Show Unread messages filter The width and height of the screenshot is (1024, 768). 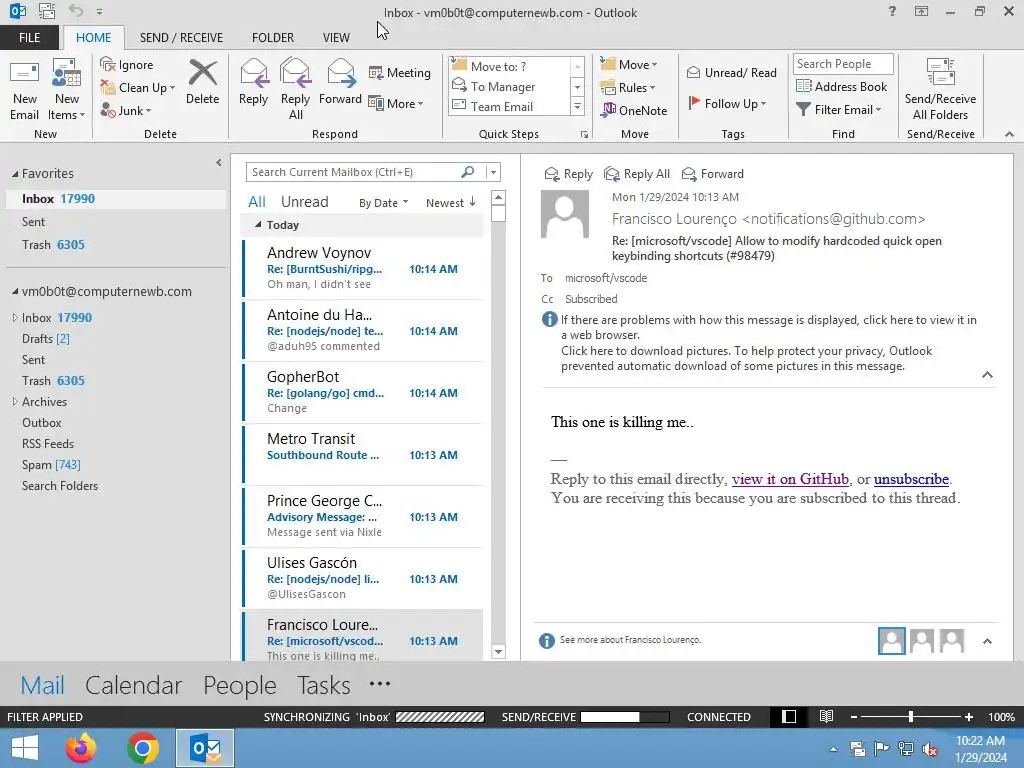point(304,202)
